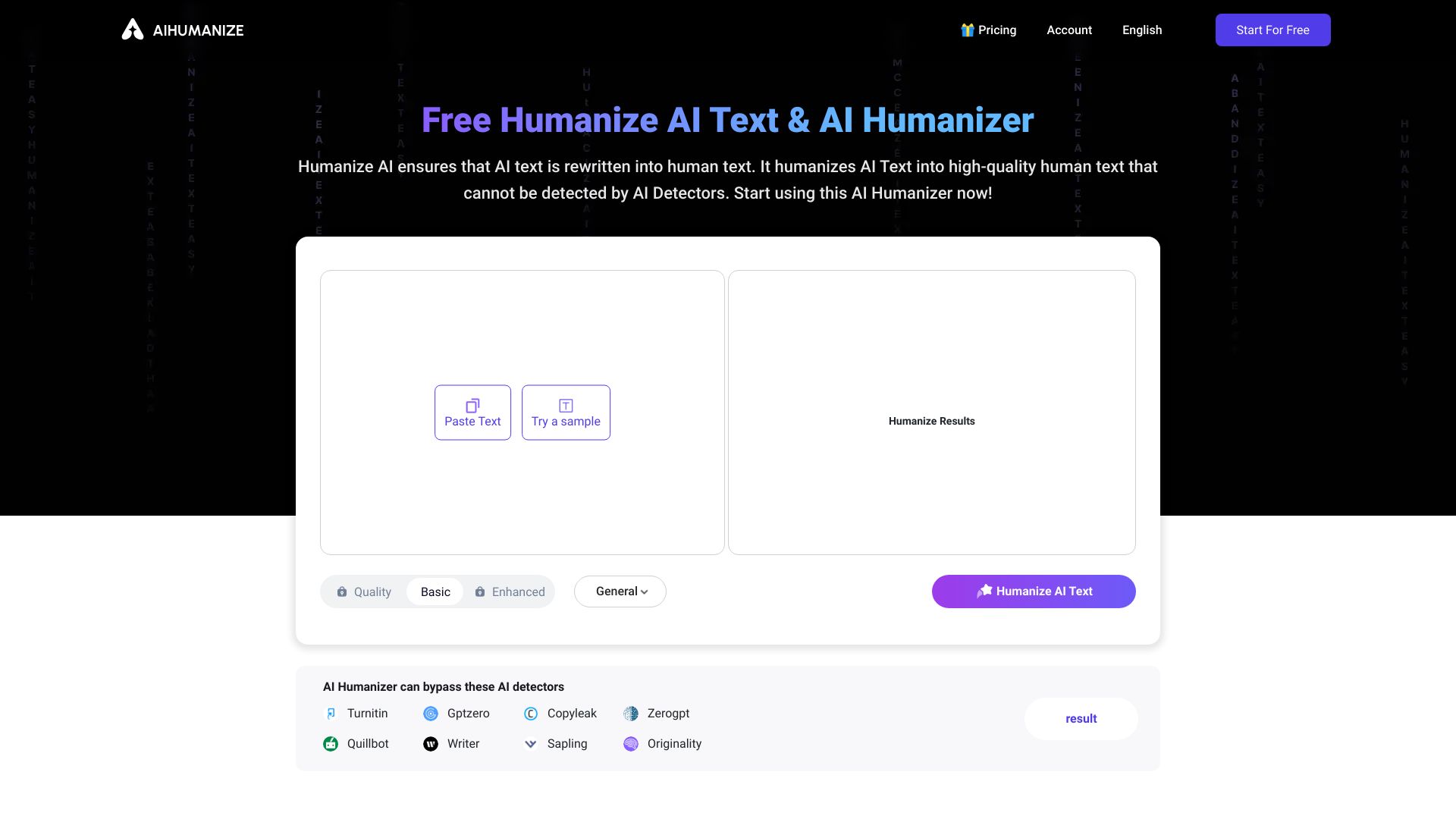This screenshot has height=819, width=1456.
Task: Click the Start For Free button
Action: pyautogui.click(x=1273, y=30)
